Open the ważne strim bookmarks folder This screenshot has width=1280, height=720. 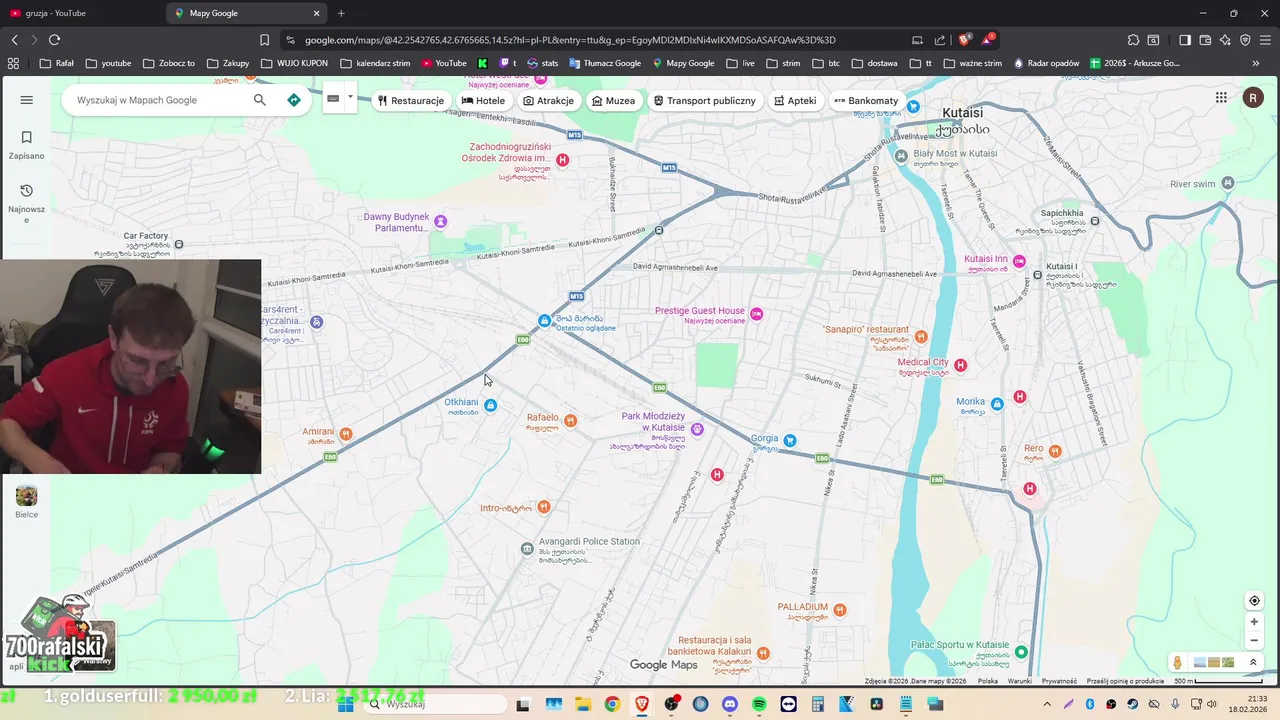[973, 63]
